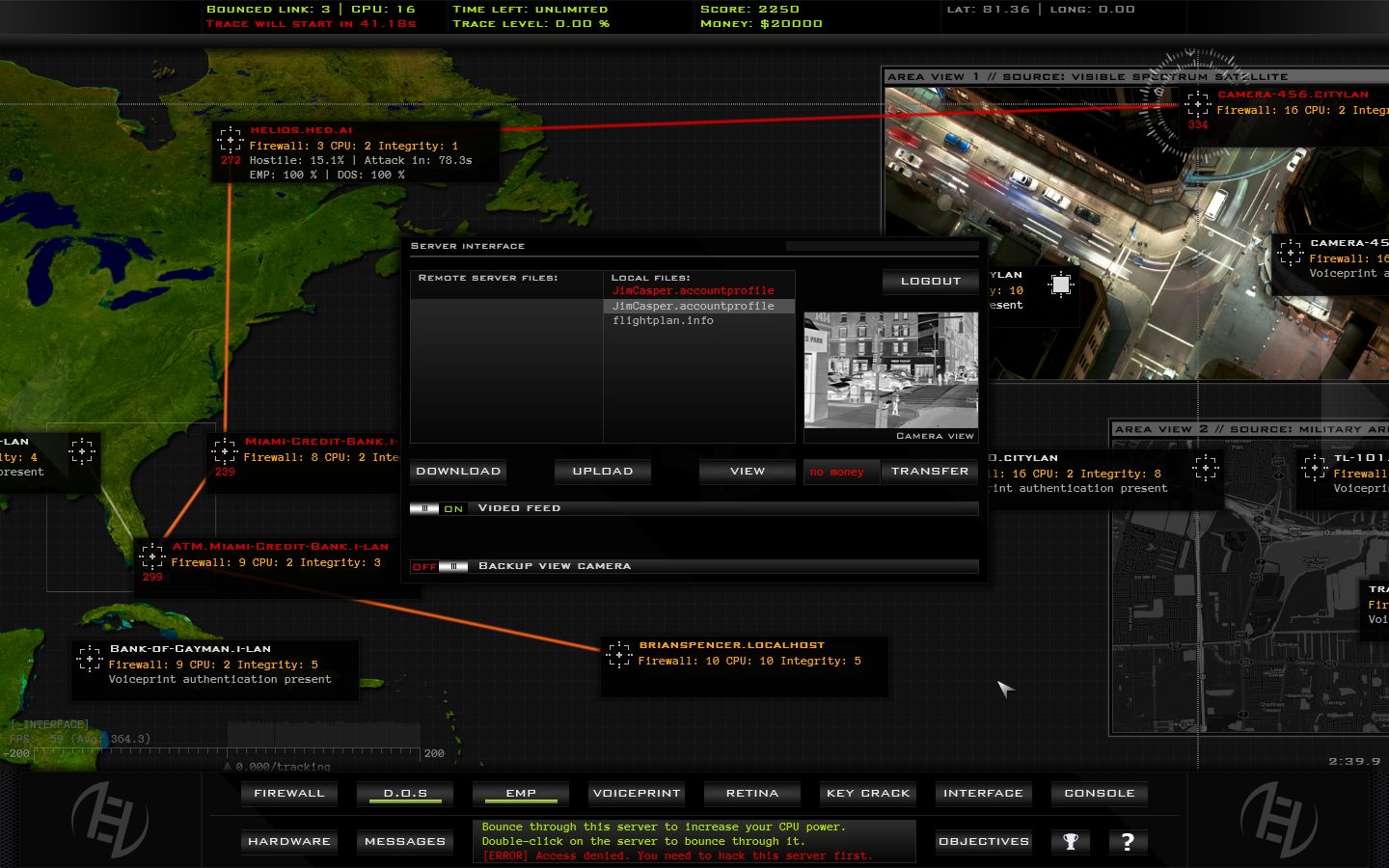Viewport: 1389px width, 868px height.
Task: Select the Voiceprint tool
Action: pos(636,793)
